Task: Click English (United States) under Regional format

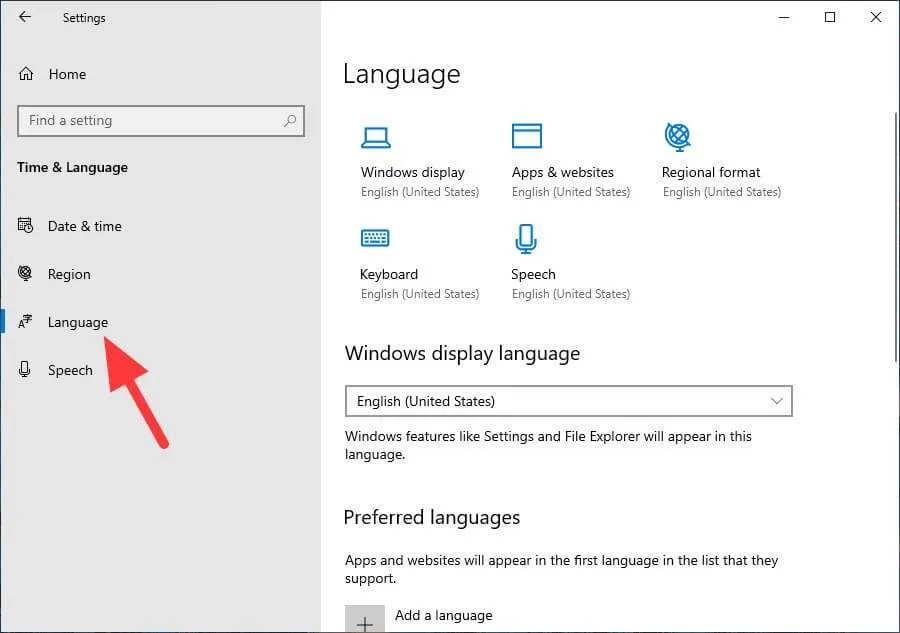Action: (x=721, y=192)
